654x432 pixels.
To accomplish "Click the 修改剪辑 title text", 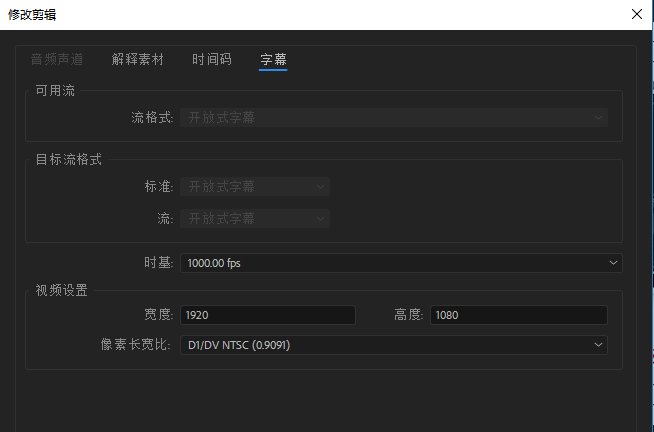I will (x=32, y=15).
